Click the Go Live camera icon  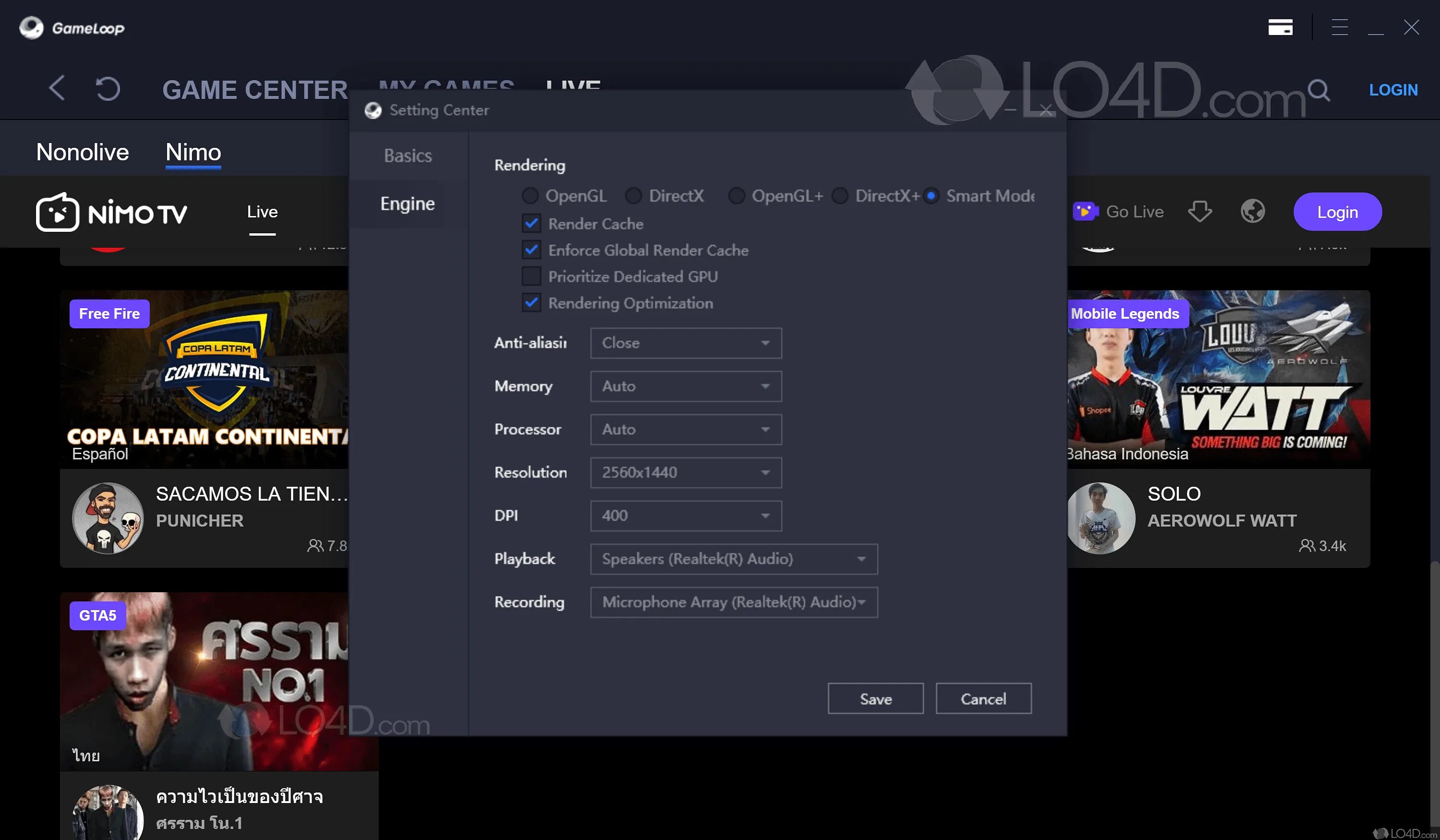pyautogui.click(x=1085, y=211)
